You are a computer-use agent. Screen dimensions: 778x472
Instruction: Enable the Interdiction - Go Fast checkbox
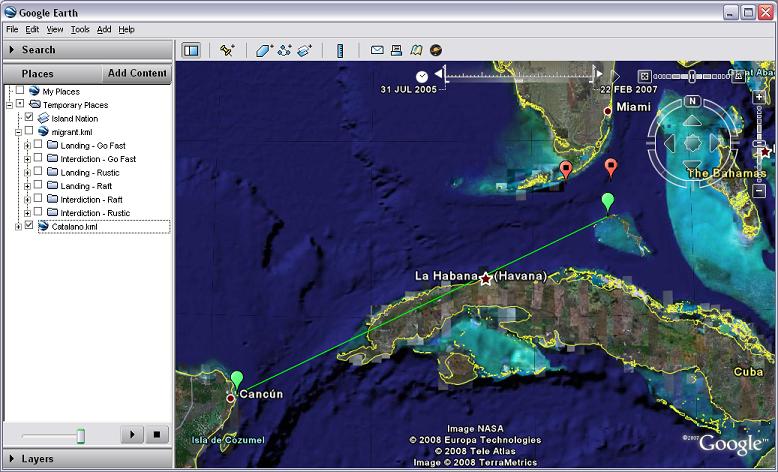click(x=38, y=157)
